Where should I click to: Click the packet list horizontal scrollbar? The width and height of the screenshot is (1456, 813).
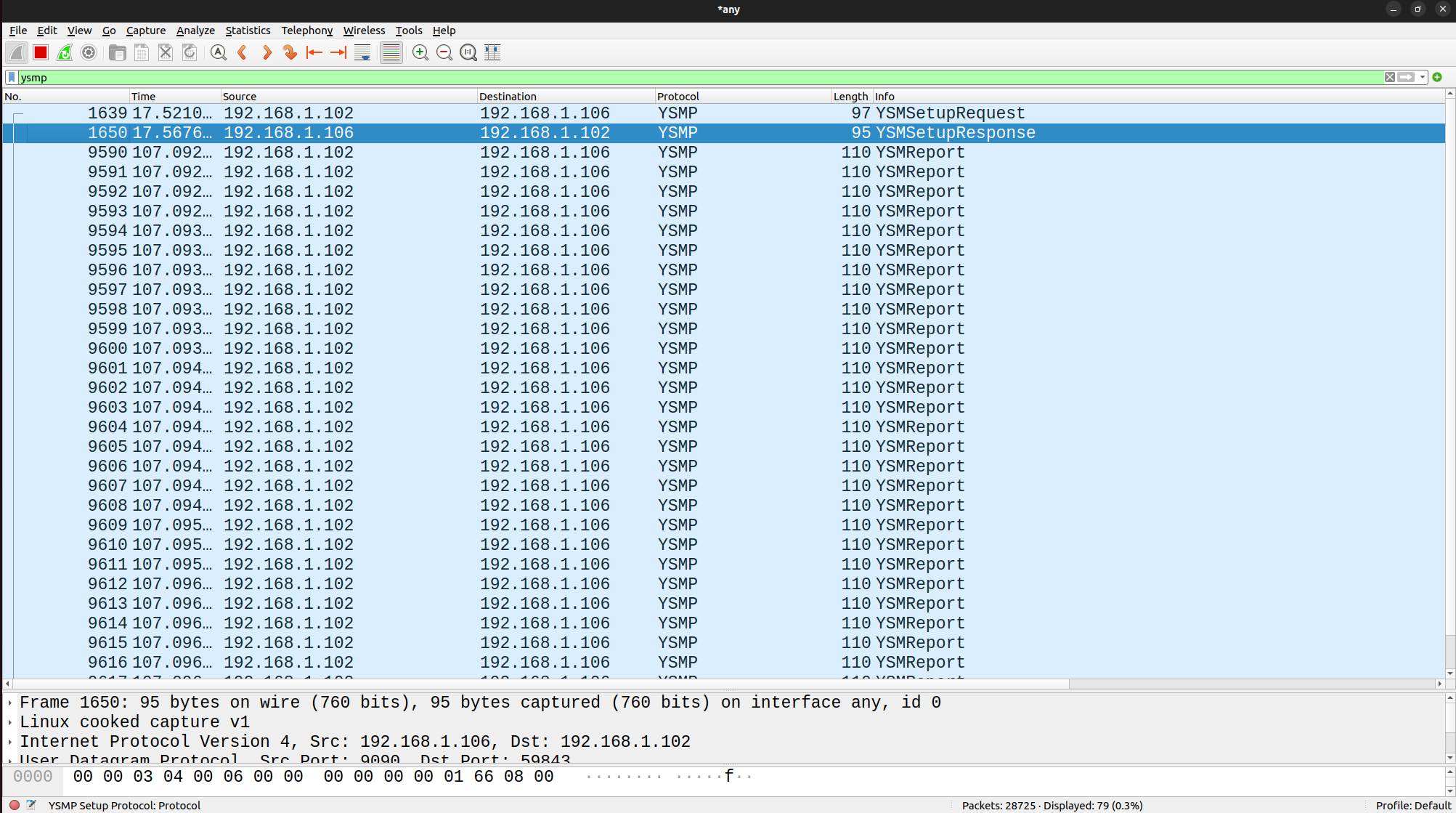point(723,684)
